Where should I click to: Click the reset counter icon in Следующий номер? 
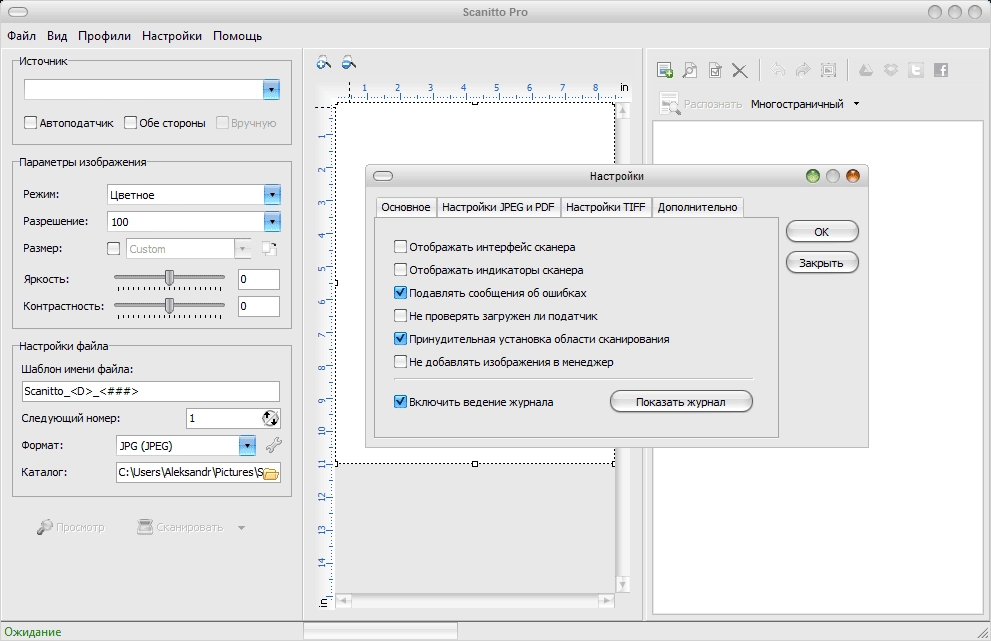(x=271, y=418)
